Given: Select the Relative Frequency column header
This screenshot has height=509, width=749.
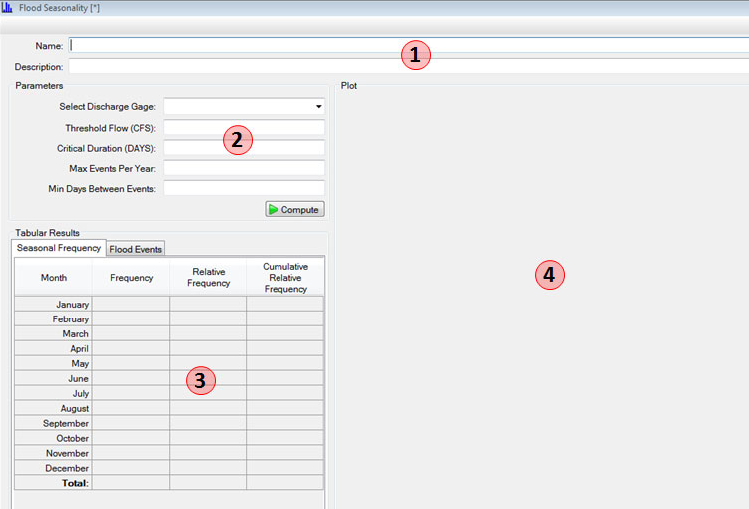Looking at the screenshot, I should (x=208, y=277).
